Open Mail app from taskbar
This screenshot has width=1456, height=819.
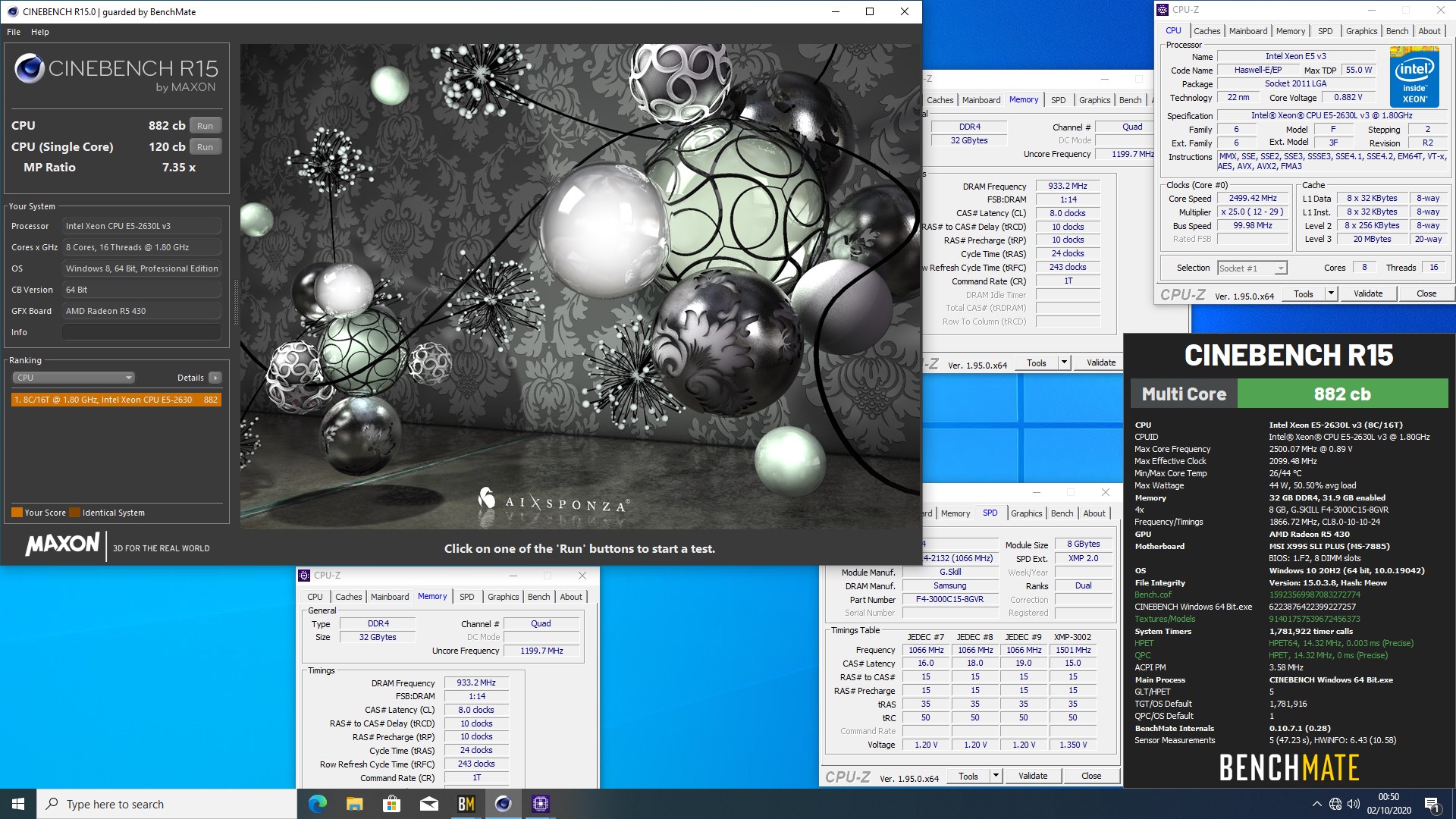point(428,804)
